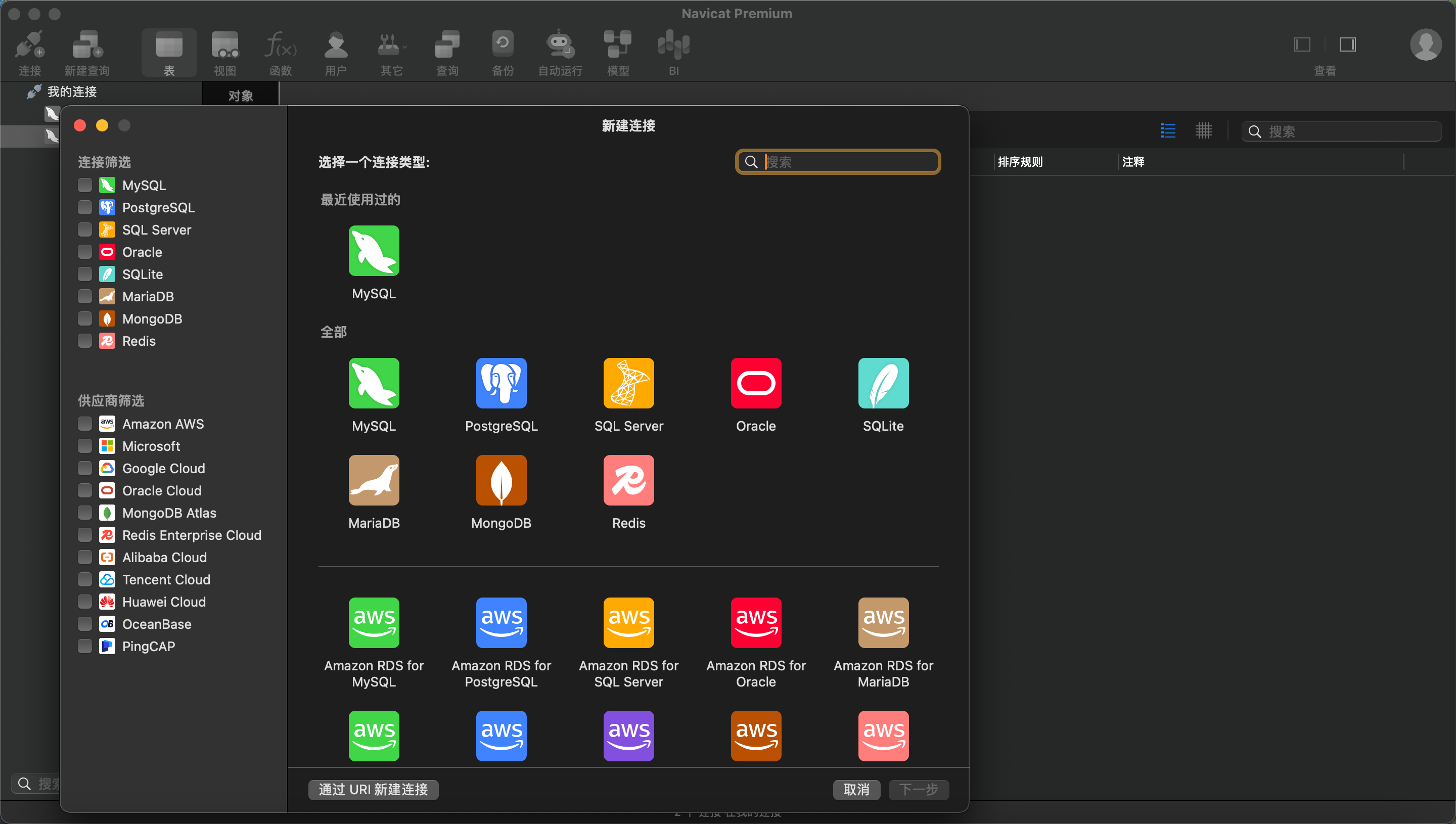1456x824 pixels.
Task: Click the recently used MySQL icon
Action: tap(374, 250)
